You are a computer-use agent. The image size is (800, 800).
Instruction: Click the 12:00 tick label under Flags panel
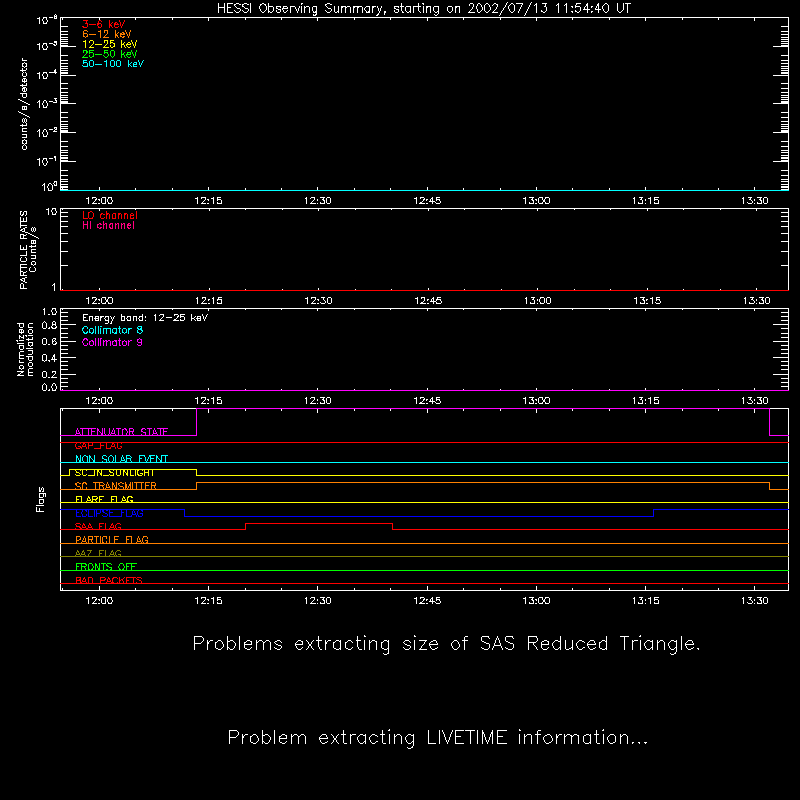(99, 601)
